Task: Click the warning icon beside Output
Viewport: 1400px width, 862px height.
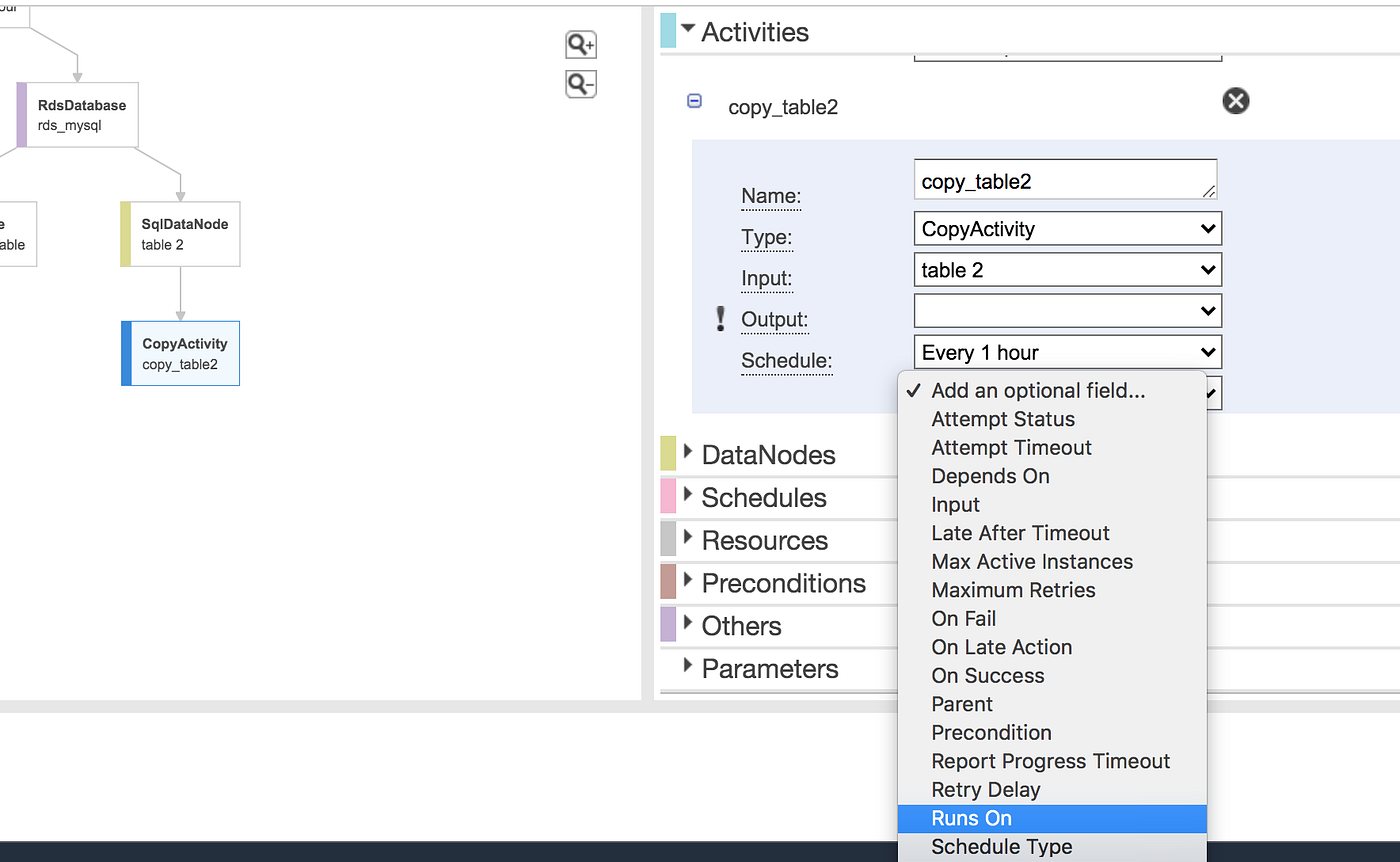Action: point(720,319)
